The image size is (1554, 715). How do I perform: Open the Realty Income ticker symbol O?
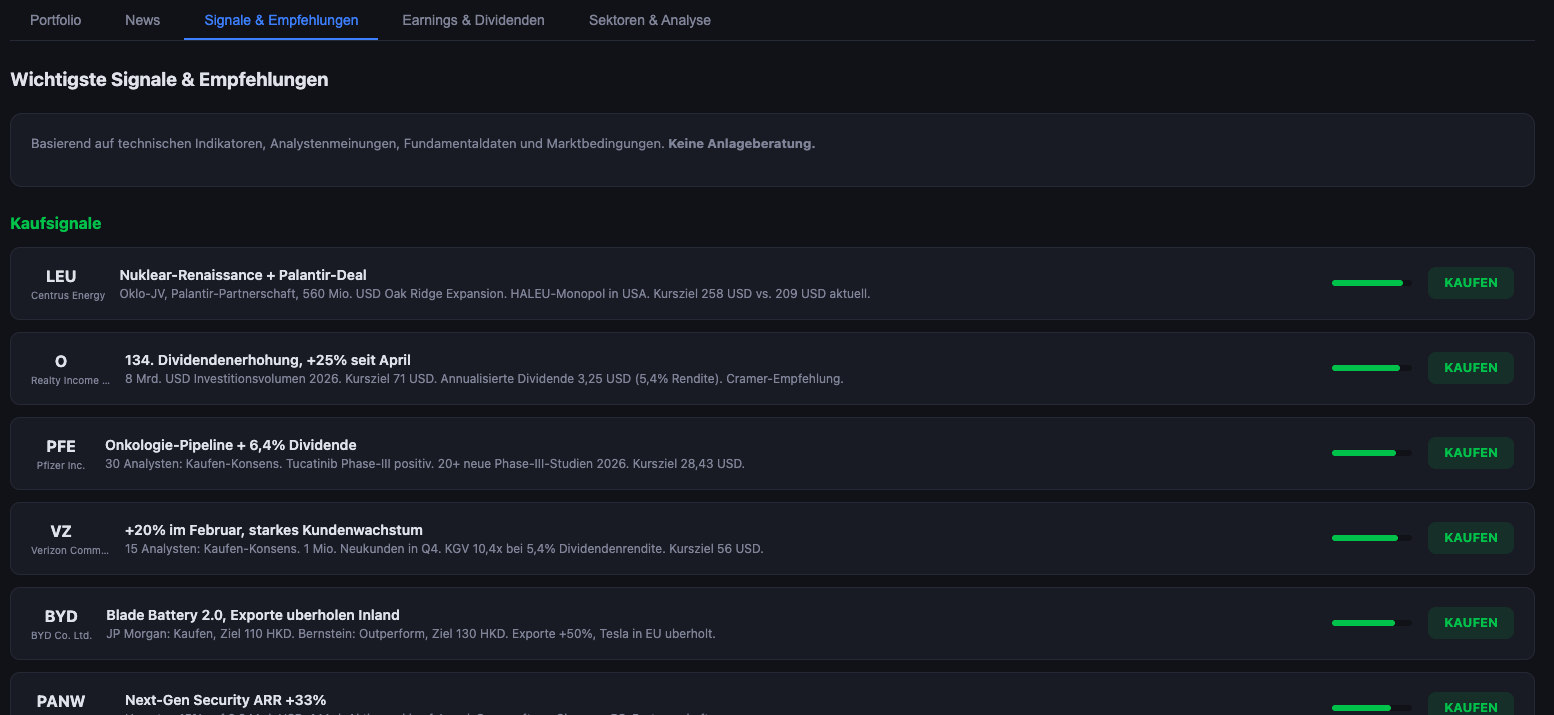[60, 361]
